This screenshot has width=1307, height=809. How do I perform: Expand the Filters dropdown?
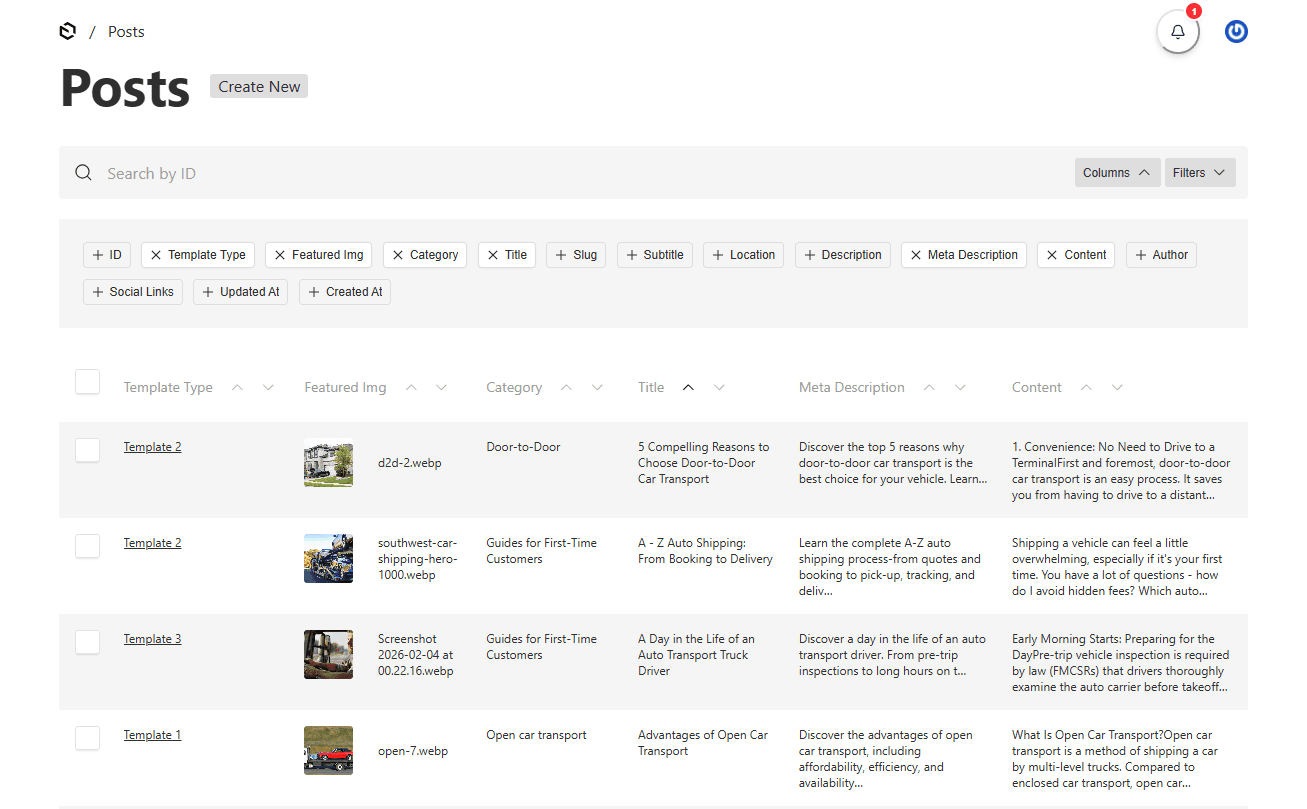click(1200, 173)
